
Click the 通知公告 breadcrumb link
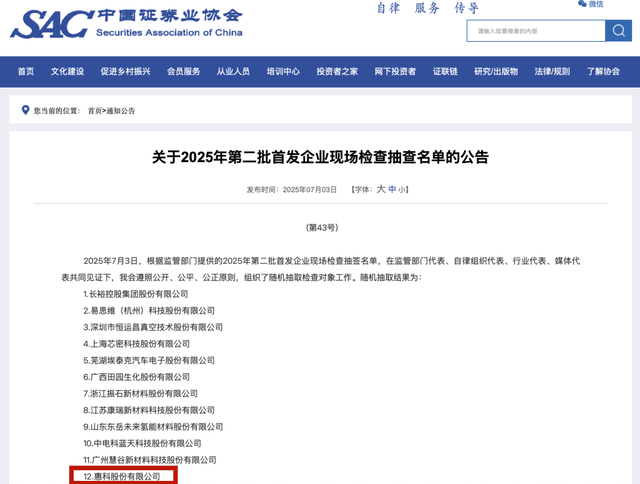[120, 111]
